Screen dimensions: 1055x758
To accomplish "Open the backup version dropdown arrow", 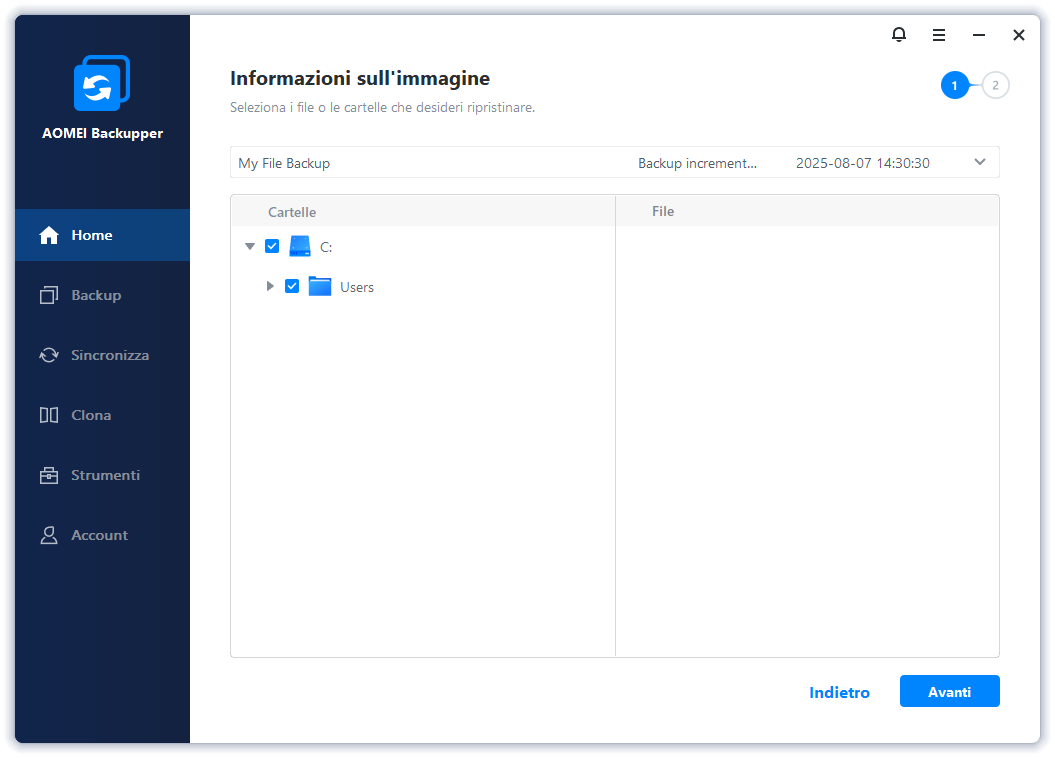I will pos(980,162).
